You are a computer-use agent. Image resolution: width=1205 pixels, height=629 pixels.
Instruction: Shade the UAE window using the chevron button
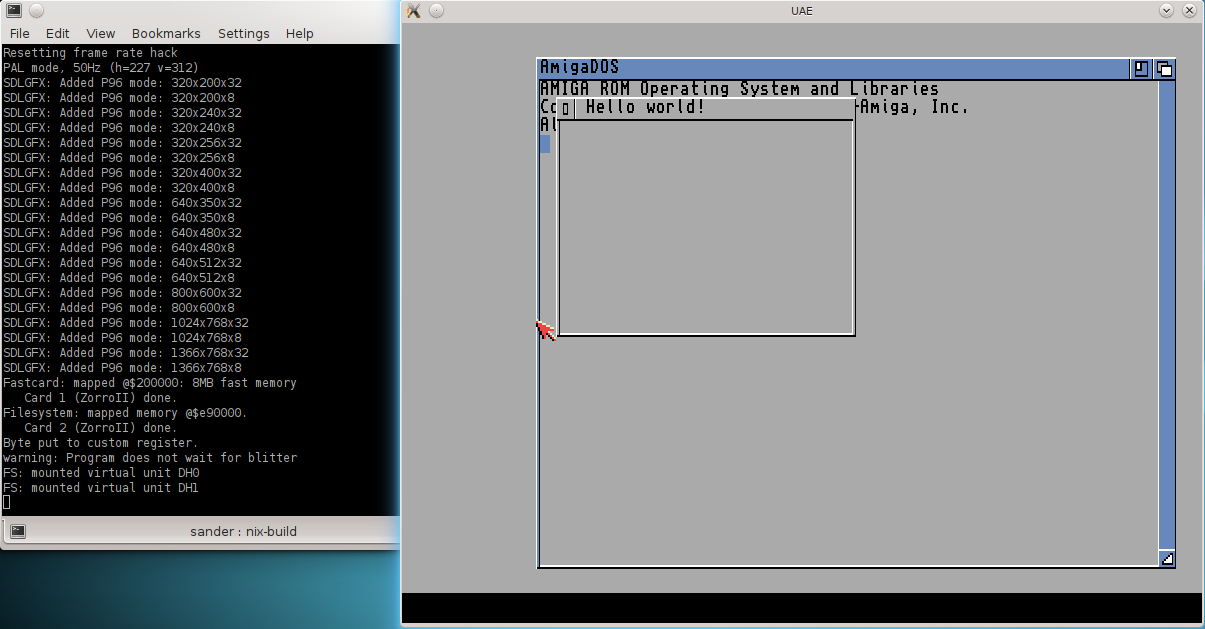1166,10
